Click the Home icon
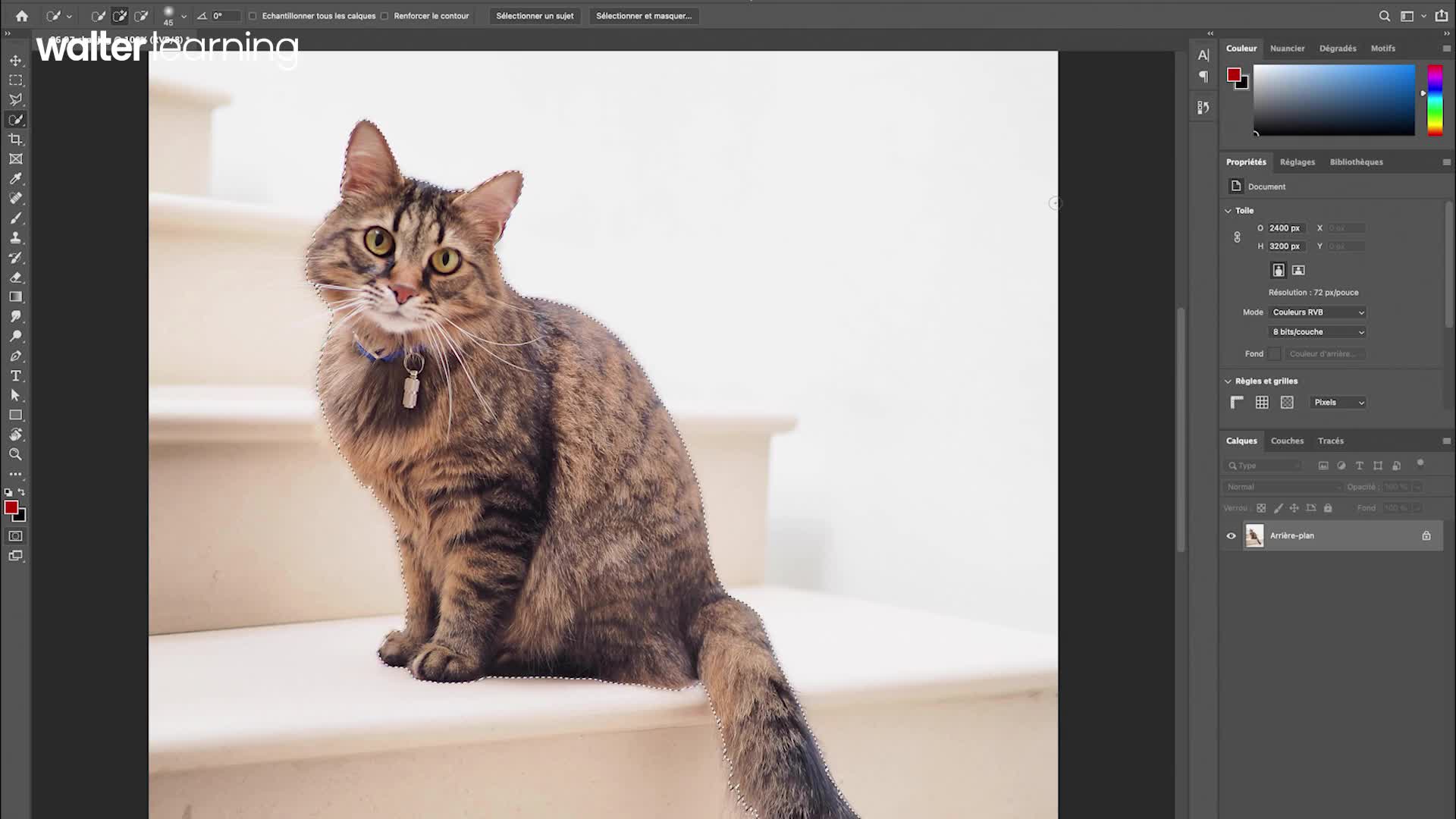 (21, 16)
